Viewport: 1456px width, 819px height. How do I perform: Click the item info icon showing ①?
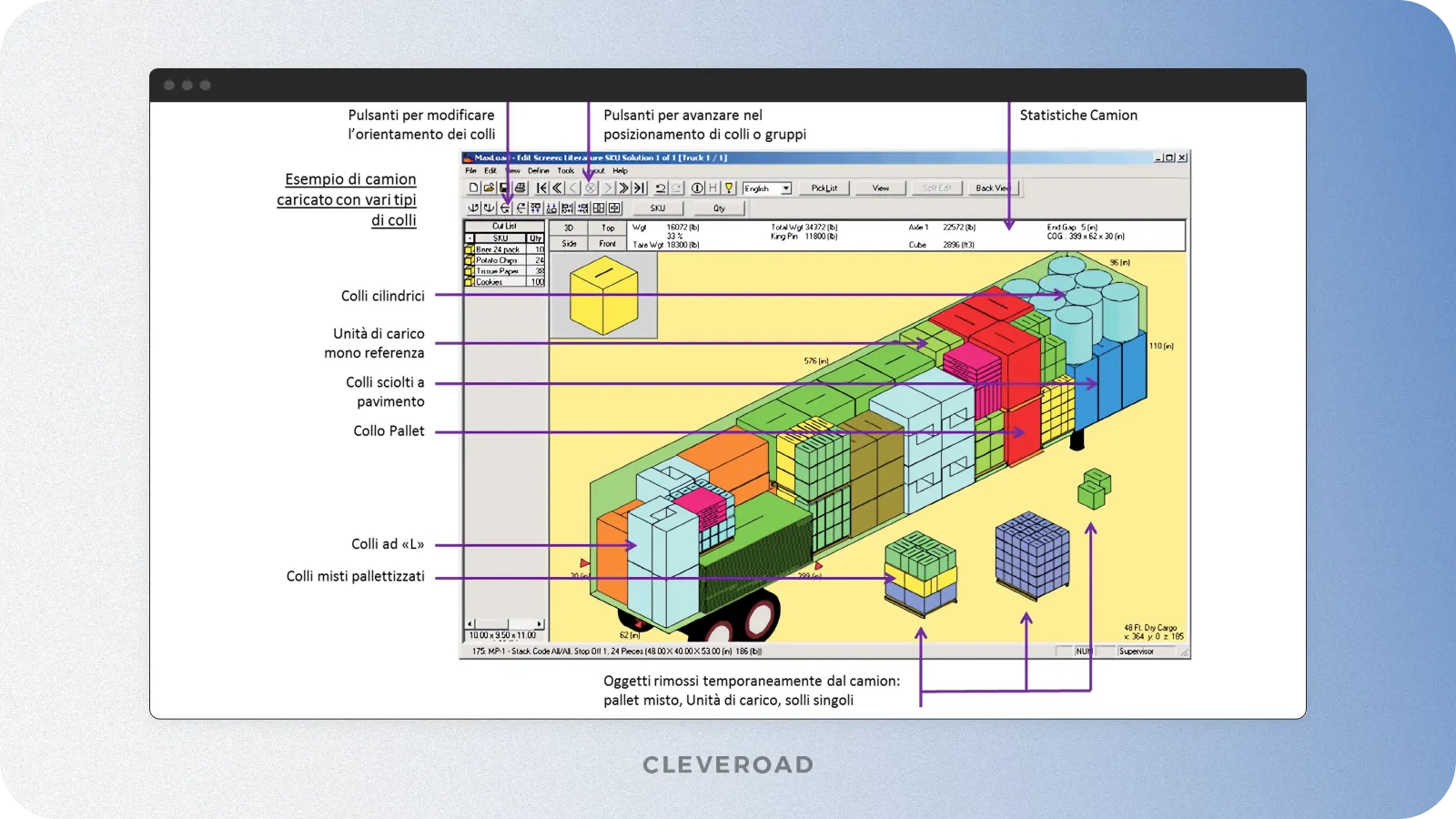tap(697, 187)
